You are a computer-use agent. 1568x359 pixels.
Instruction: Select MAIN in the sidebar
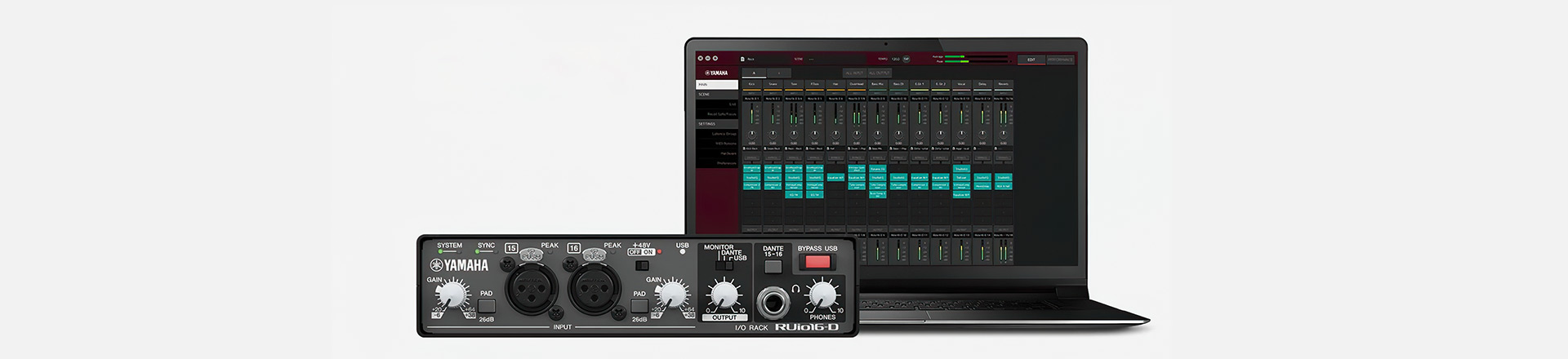(x=716, y=84)
